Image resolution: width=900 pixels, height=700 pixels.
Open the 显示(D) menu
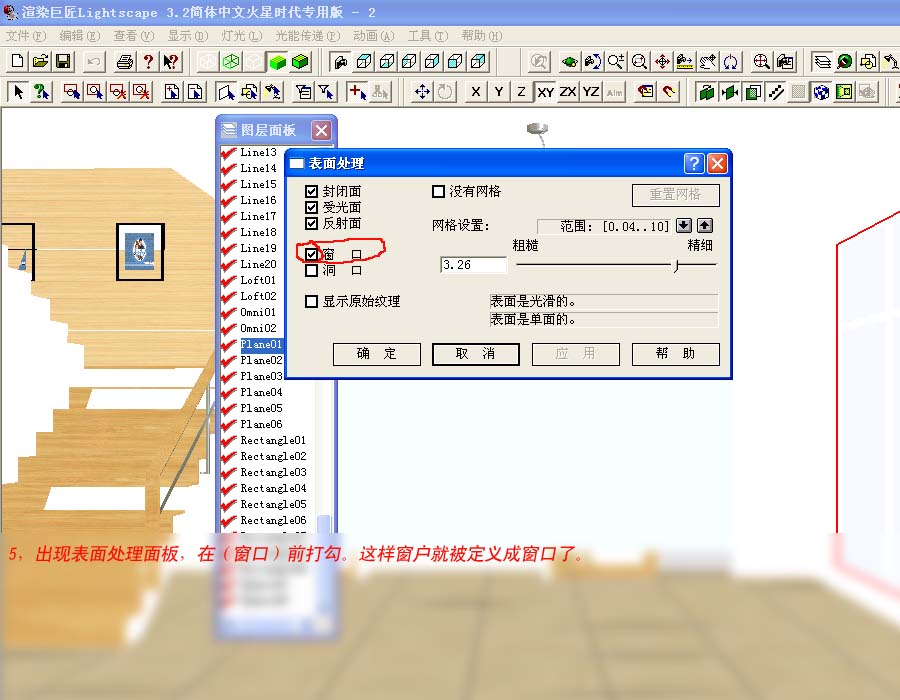[187, 36]
